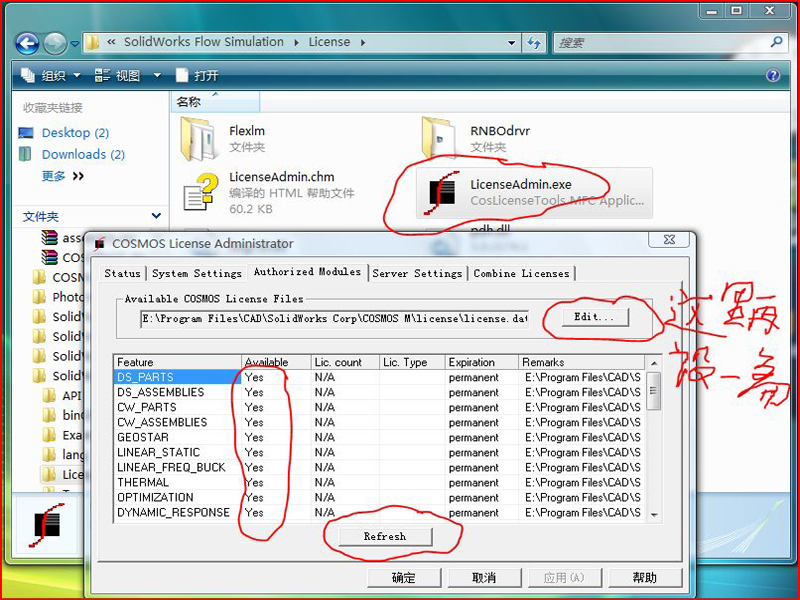Click the LicenseAdmin preview icon in details pane

[x=47, y=526]
